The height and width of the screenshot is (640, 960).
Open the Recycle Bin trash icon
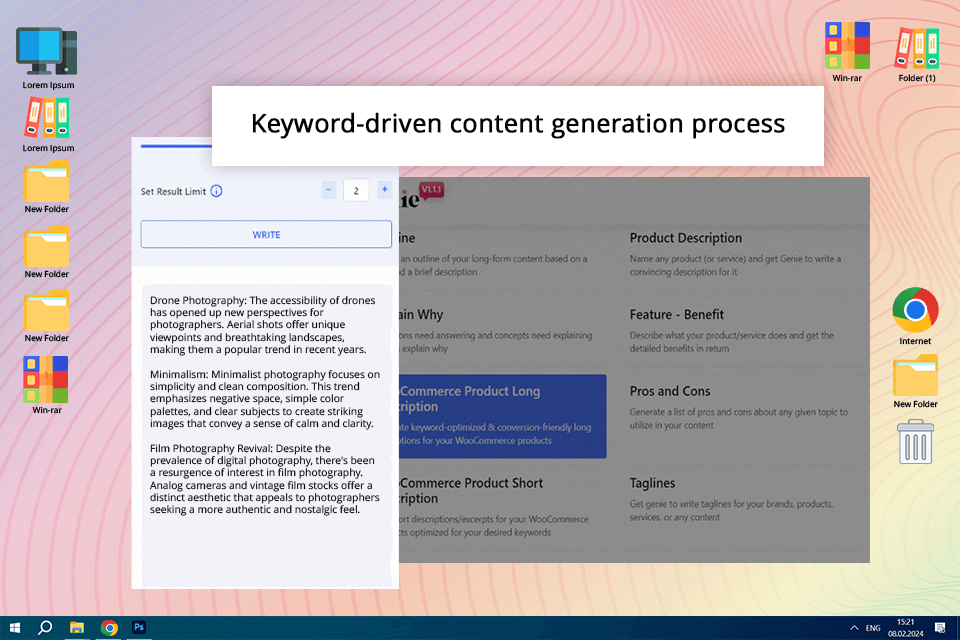click(915, 442)
